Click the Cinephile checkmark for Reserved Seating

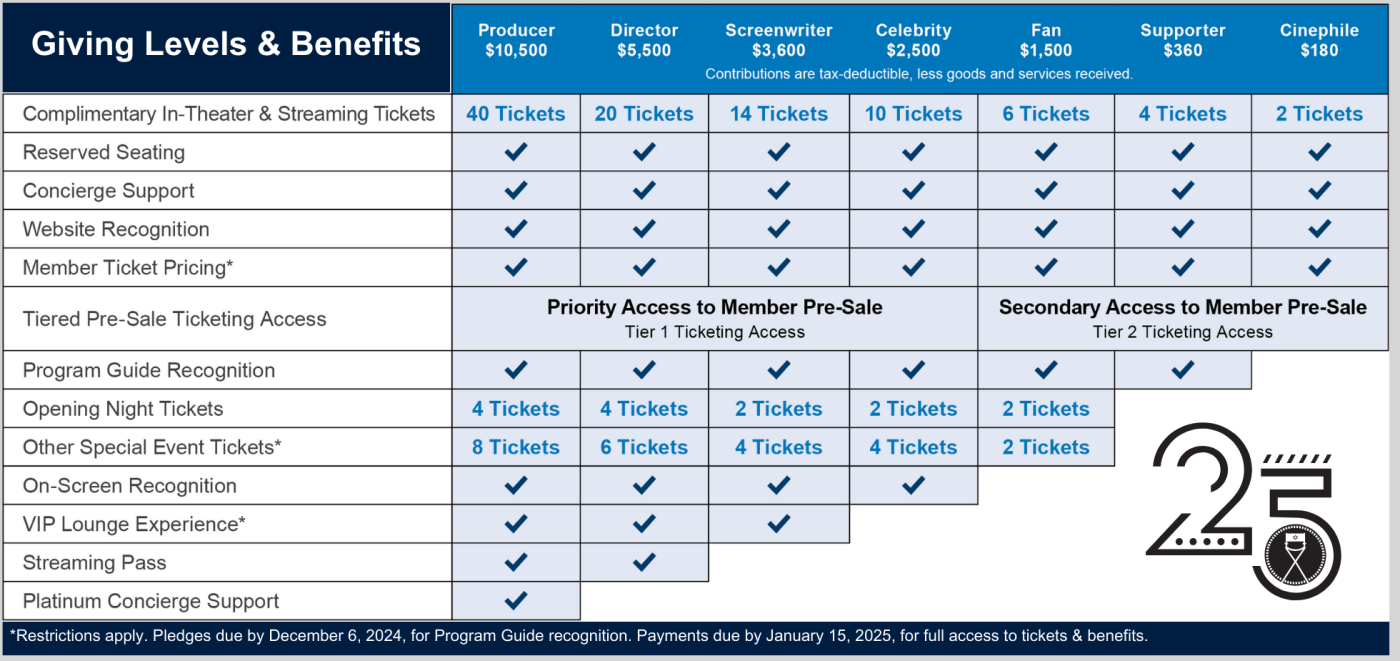1319,152
